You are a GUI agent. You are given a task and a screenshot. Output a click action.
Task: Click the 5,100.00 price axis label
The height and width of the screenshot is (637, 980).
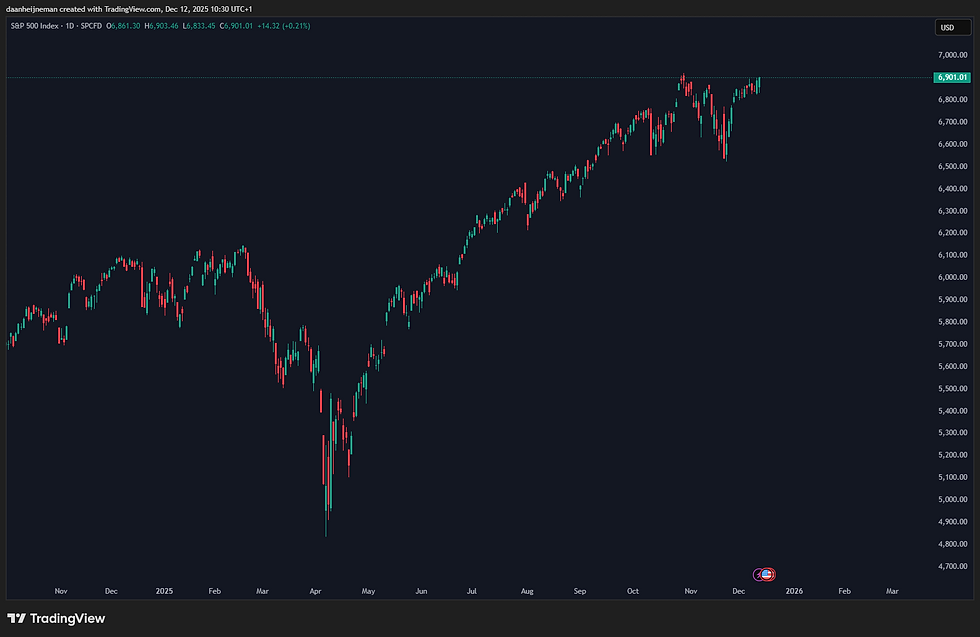point(952,477)
